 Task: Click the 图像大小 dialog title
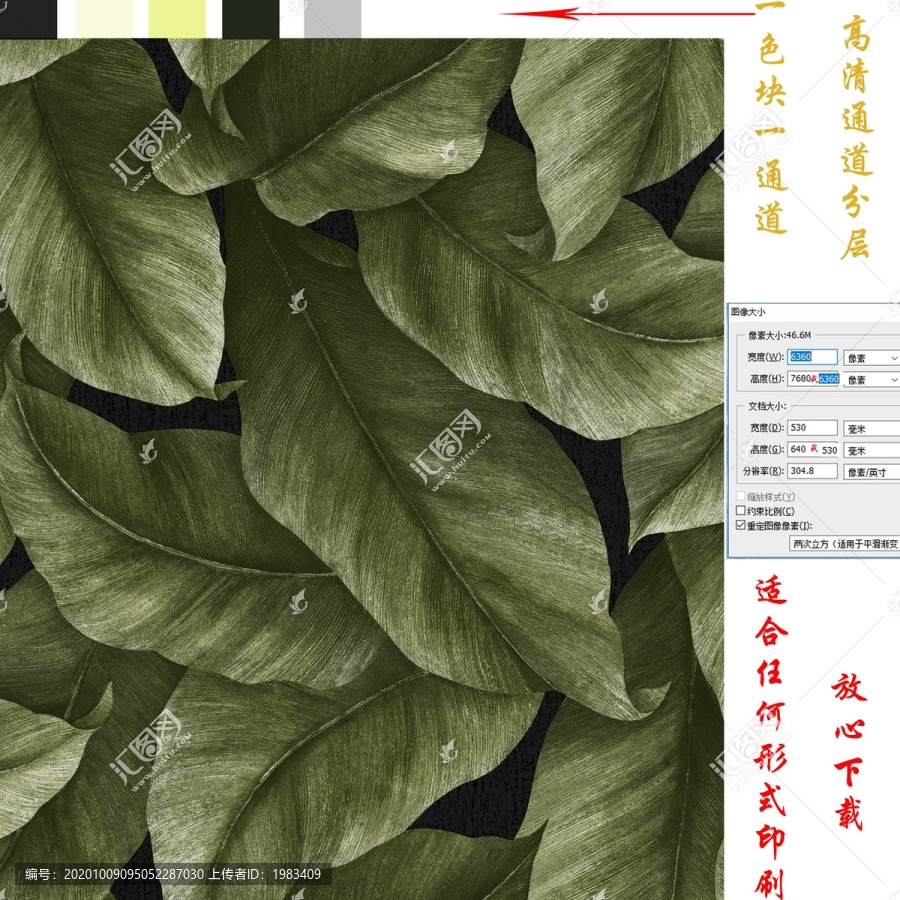pyautogui.click(x=748, y=312)
